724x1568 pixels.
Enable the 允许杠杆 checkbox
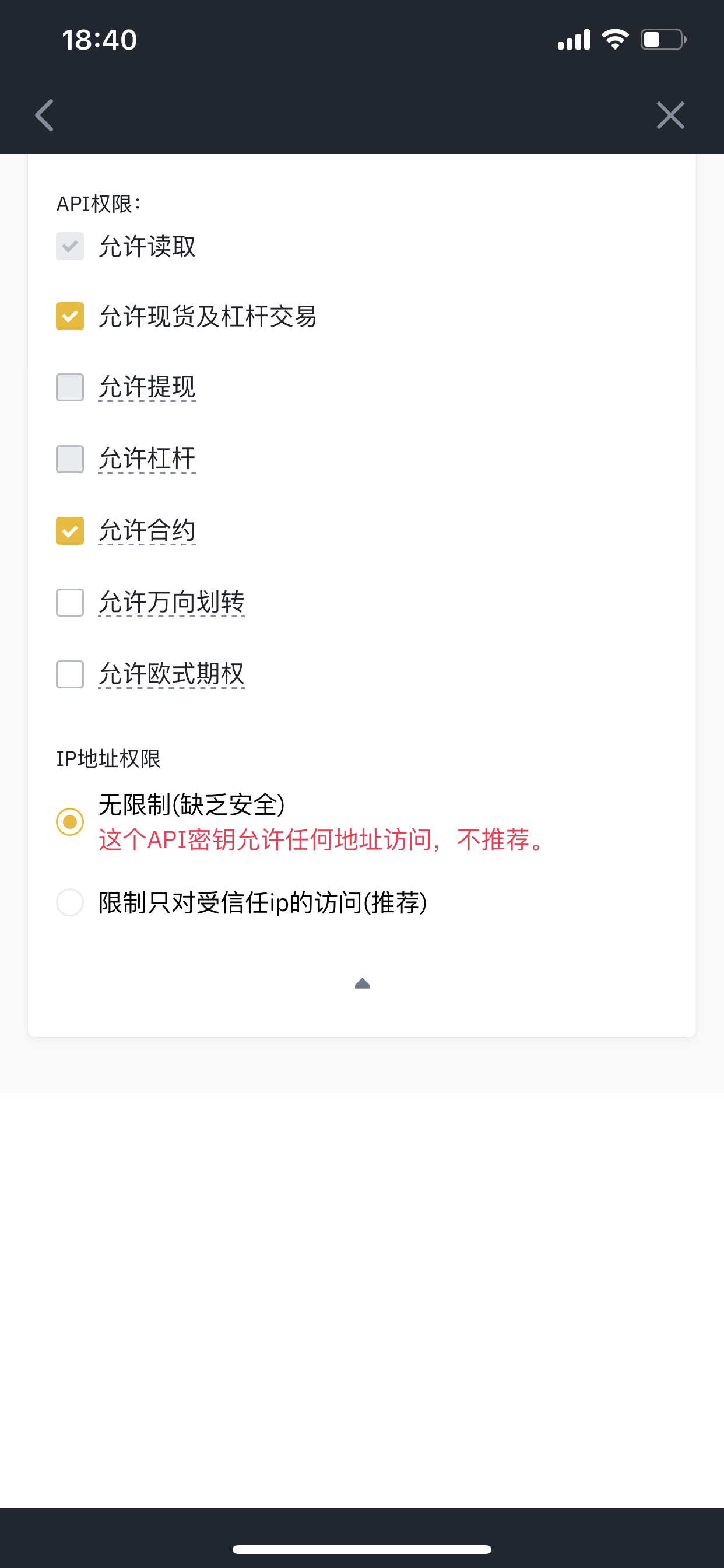point(70,459)
